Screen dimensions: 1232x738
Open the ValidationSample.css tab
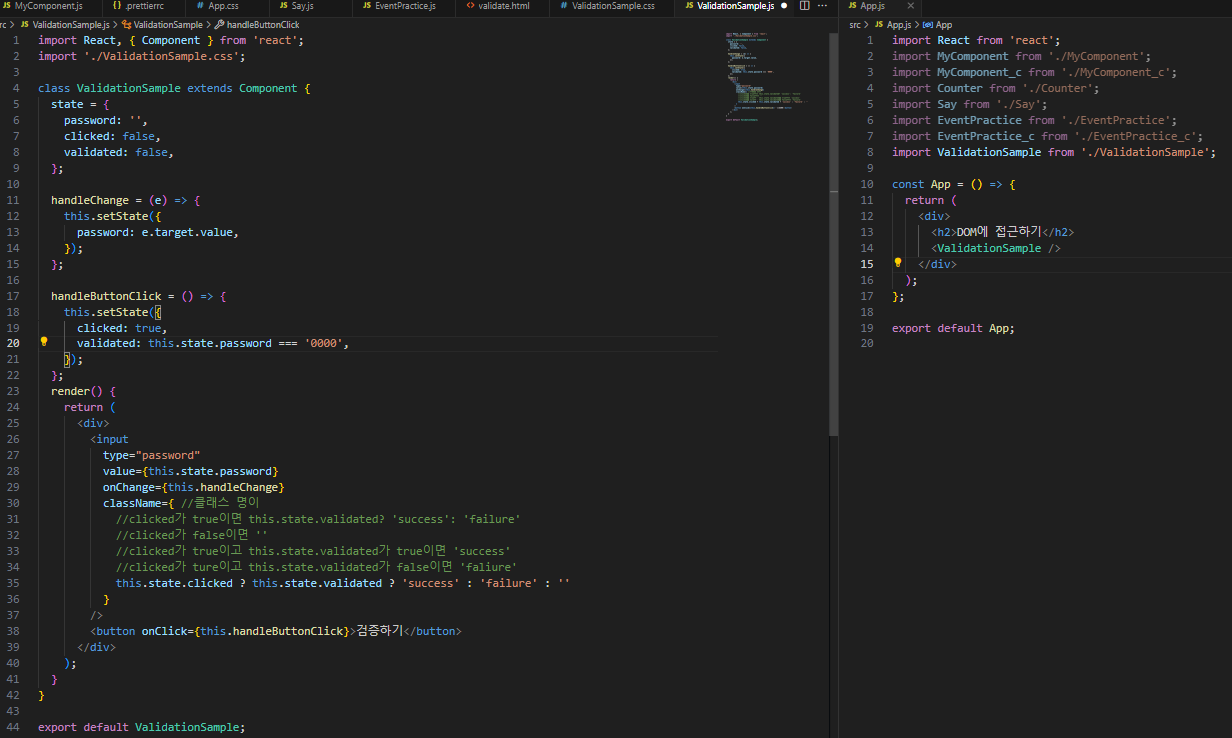pos(613,6)
